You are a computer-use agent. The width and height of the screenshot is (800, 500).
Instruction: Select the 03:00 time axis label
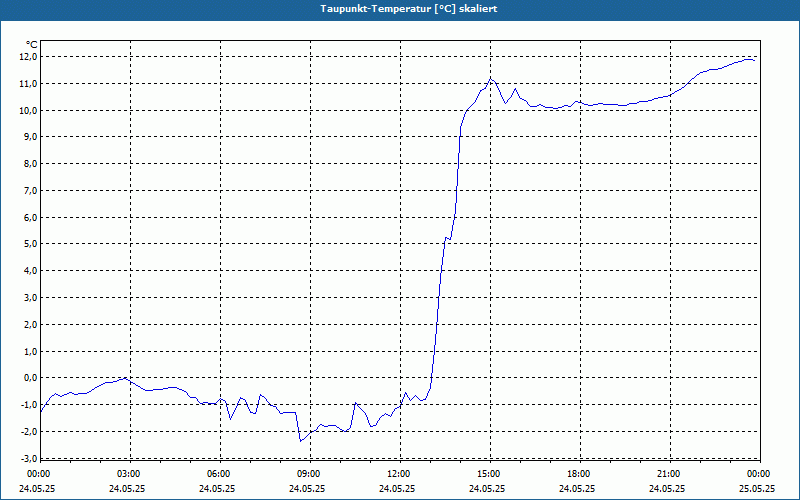128,474
